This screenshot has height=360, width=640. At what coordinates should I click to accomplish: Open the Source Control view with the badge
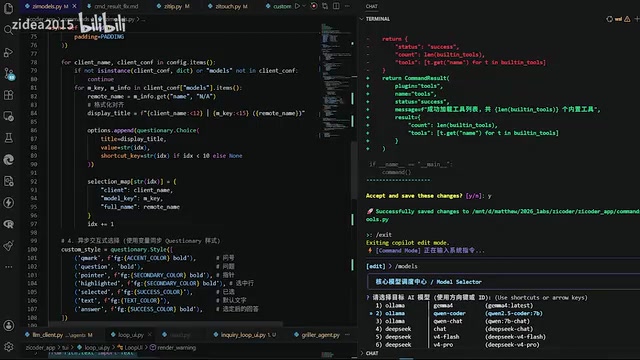click(9, 73)
